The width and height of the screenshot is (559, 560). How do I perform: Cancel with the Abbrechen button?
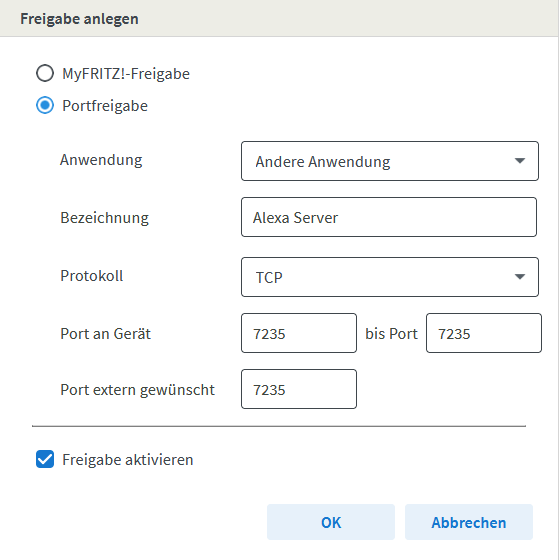(469, 522)
